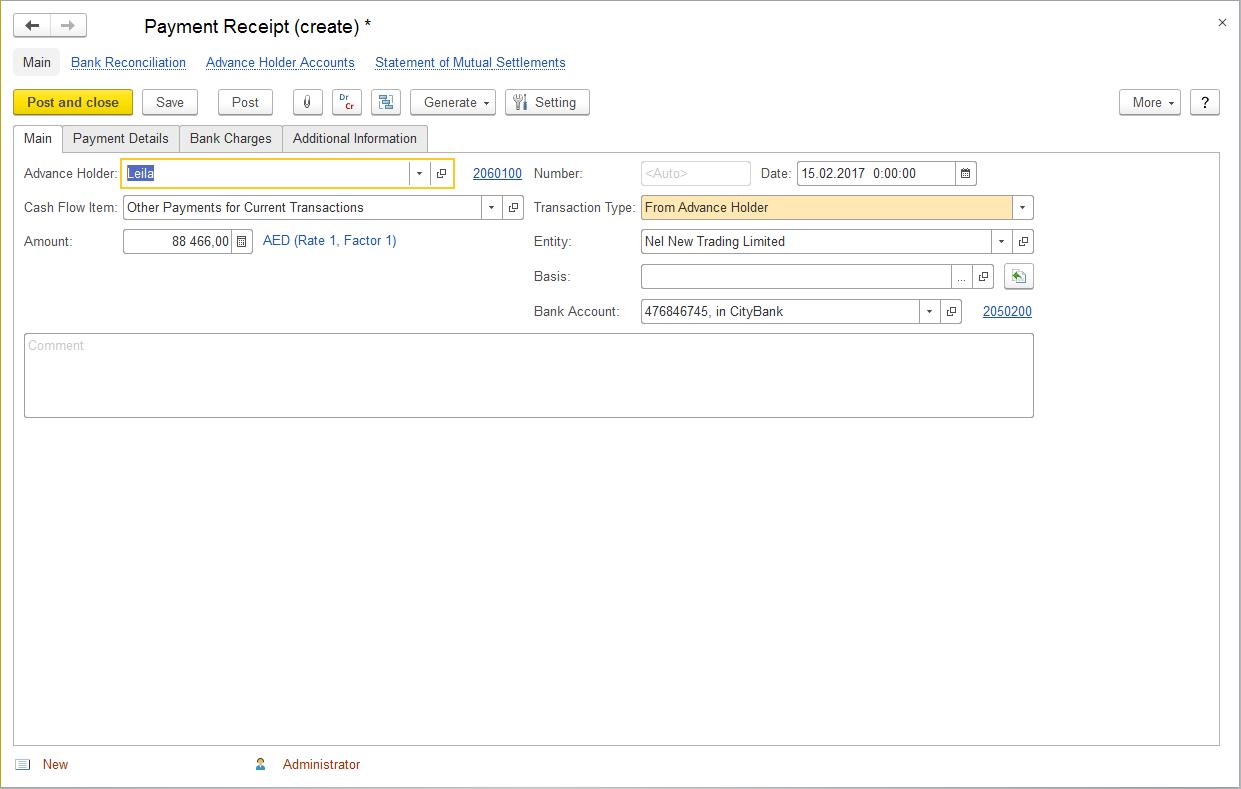Expand the Transaction Type dropdown
The width and height of the screenshot is (1241, 789).
tap(1022, 207)
